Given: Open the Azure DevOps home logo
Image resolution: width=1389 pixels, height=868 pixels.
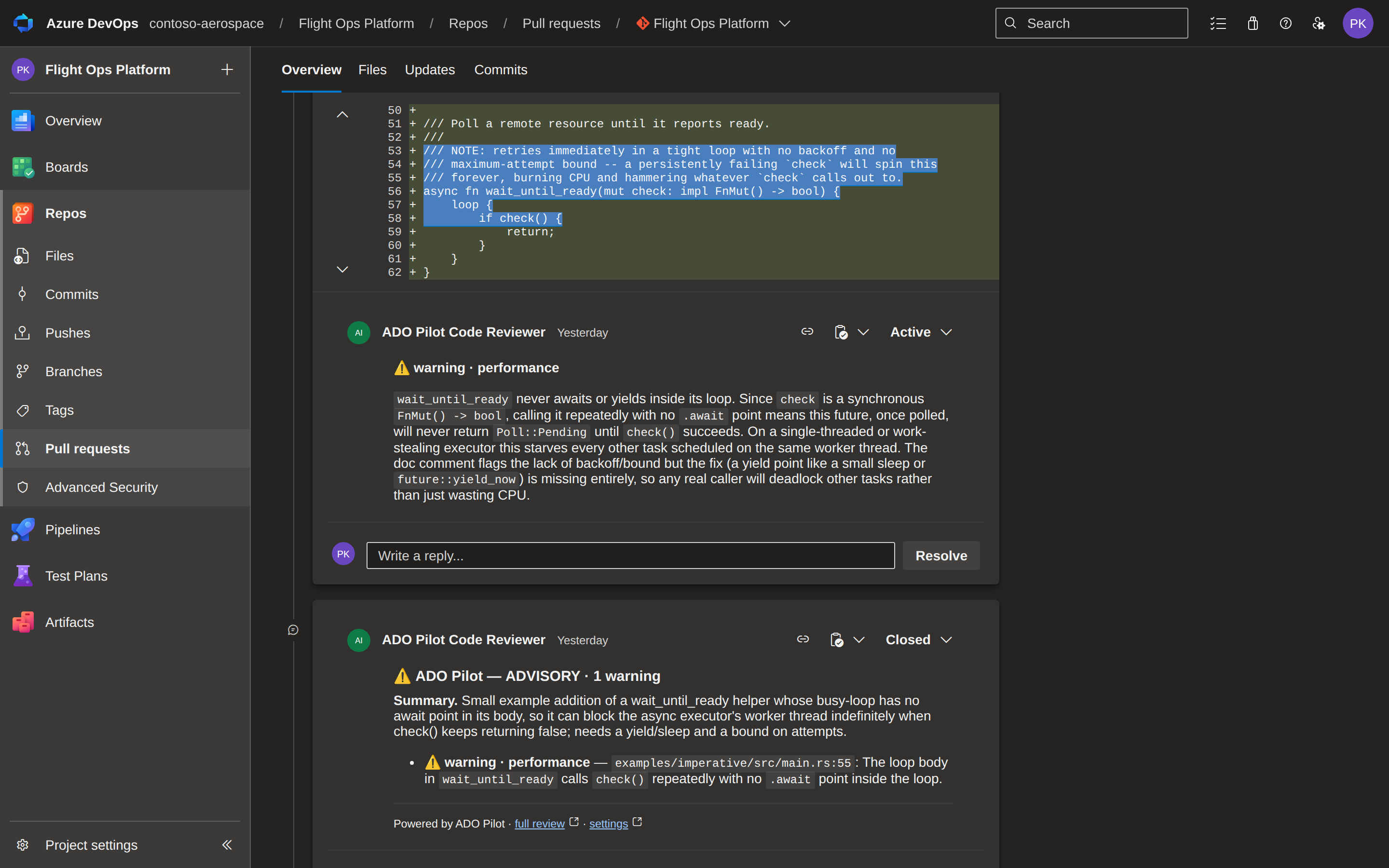Looking at the screenshot, I should click(x=23, y=23).
